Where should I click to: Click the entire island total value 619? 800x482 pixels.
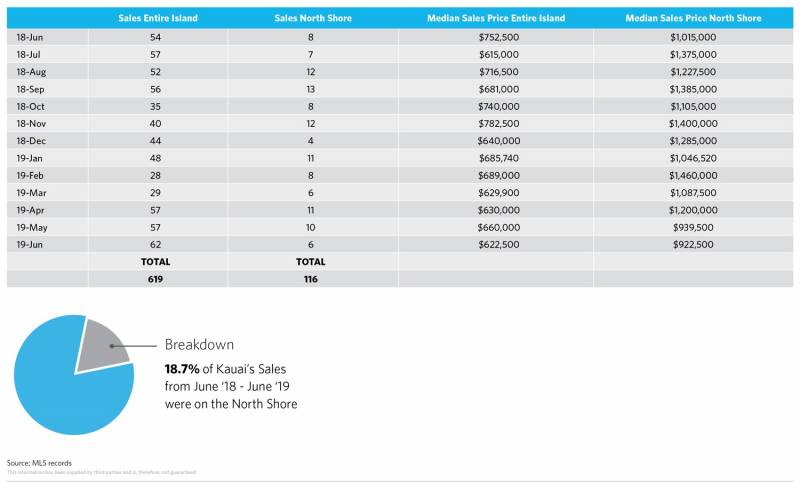(x=156, y=279)
